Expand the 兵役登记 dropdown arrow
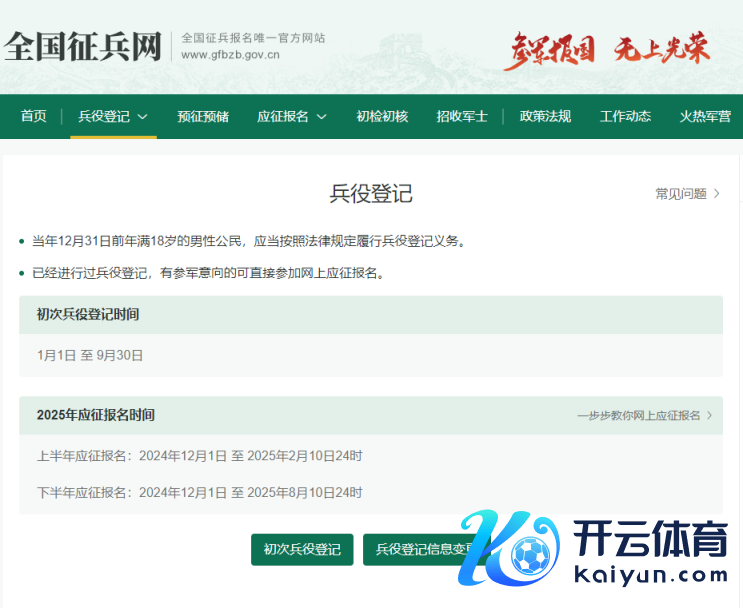This screenshot has height=608, width=743. coord(143,117)
